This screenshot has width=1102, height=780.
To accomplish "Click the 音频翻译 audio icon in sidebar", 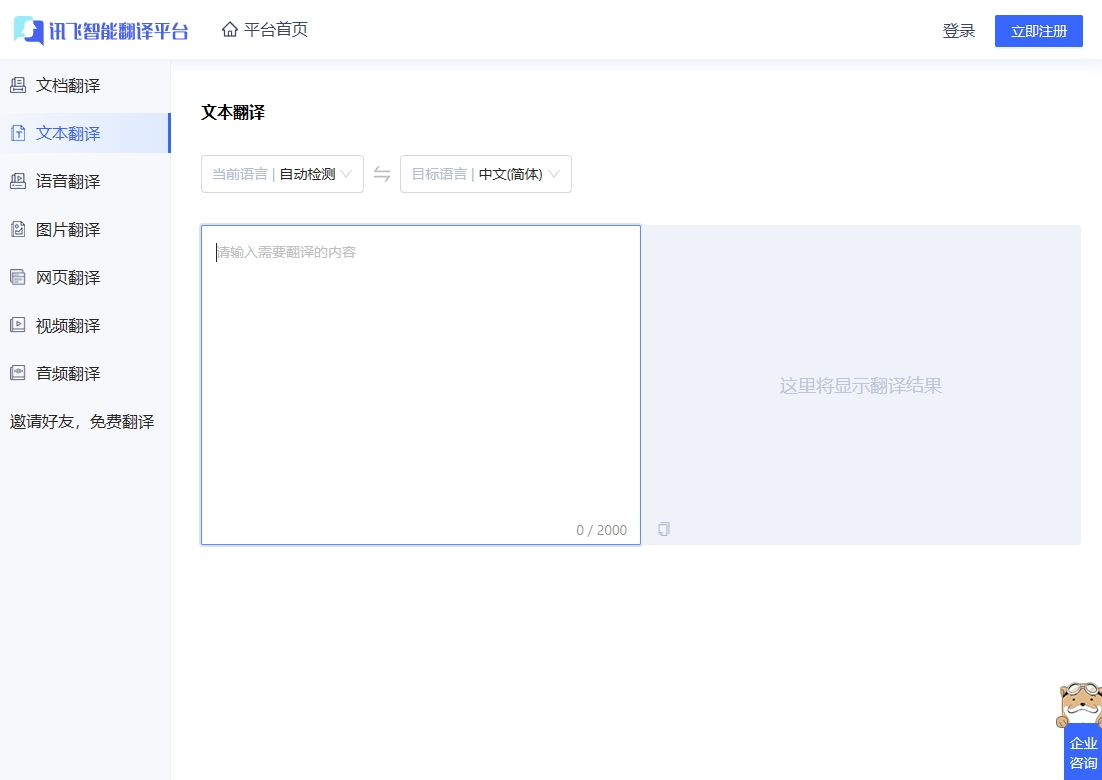I will (x=18, y=373).
